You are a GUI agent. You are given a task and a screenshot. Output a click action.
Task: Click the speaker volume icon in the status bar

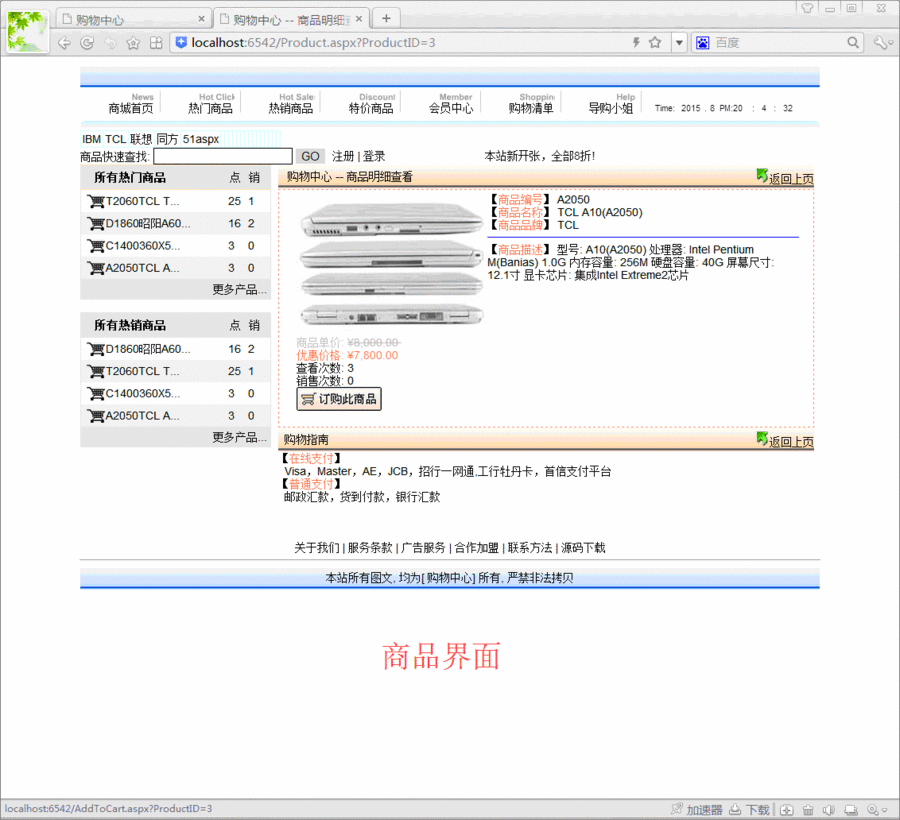tap(828, 808)
